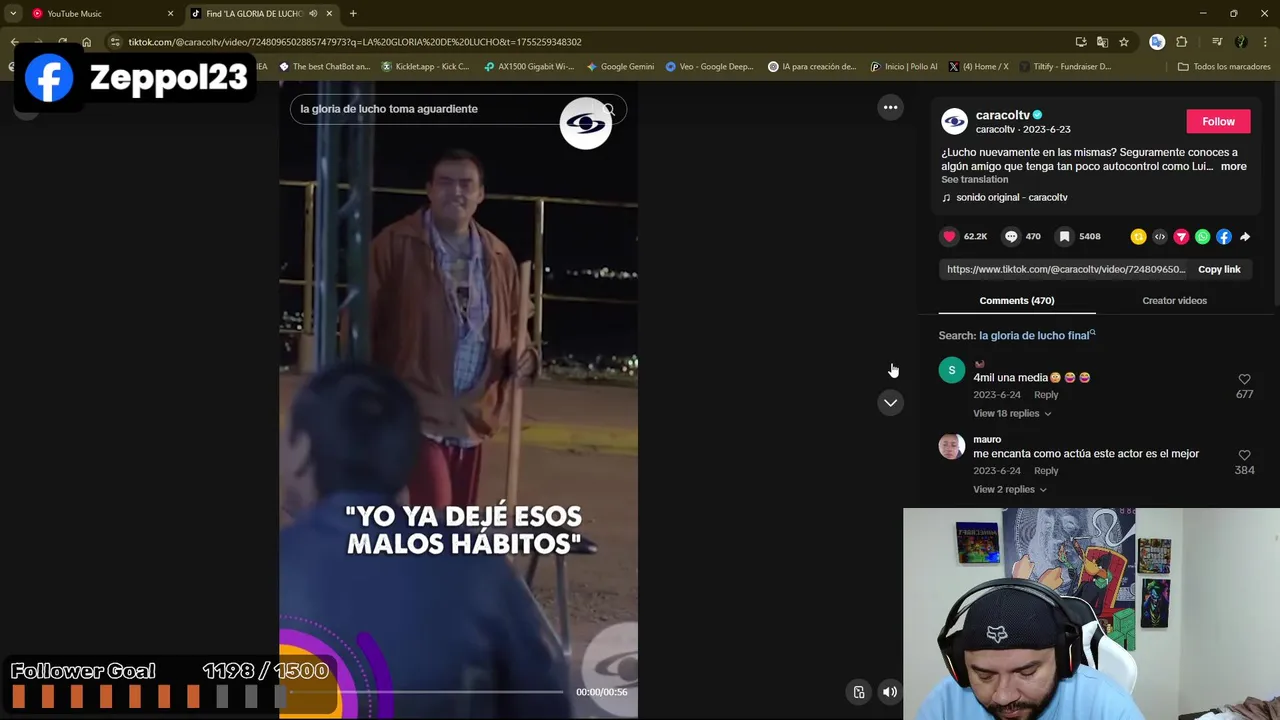Click the translate page icon
The image size is (1280, 720).
tap(1102, 42)
